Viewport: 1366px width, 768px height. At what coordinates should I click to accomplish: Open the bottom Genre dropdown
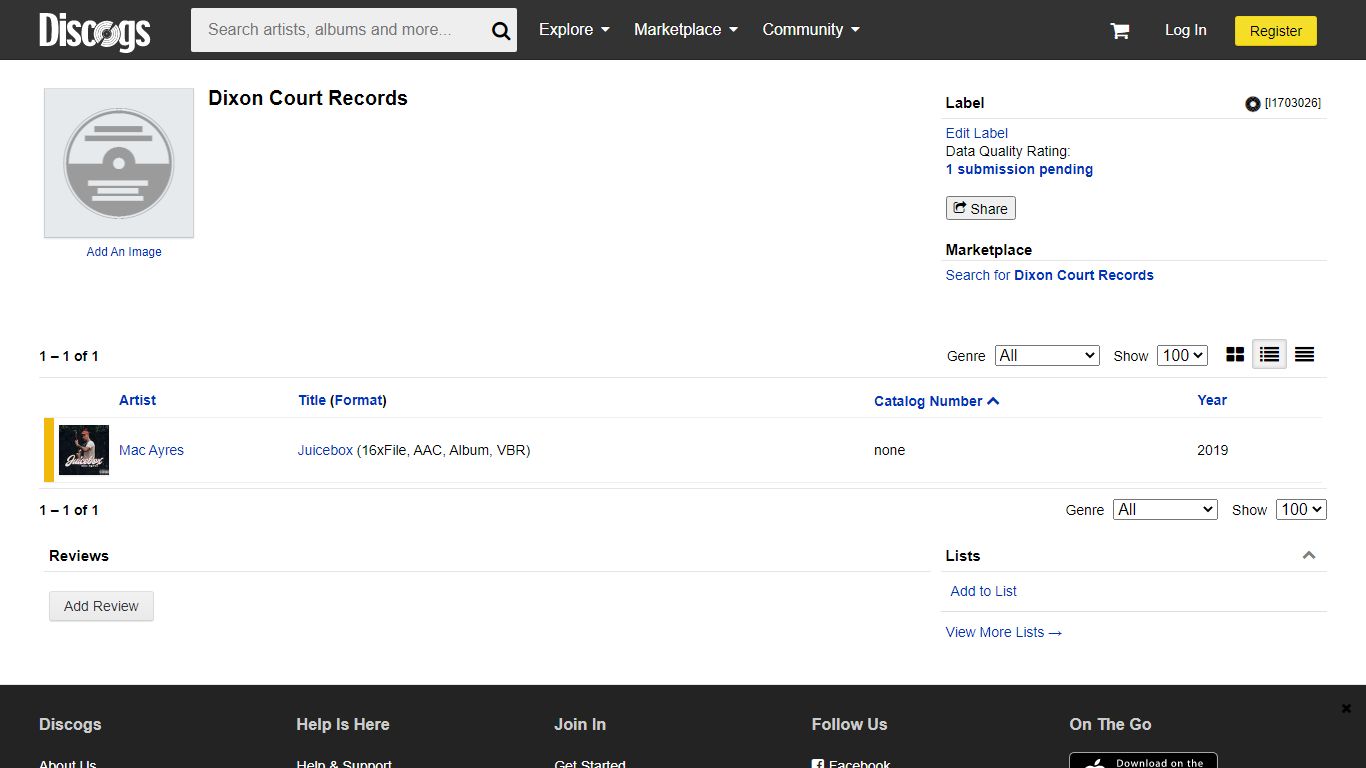pyautogui.click(x=1165, y=509)
